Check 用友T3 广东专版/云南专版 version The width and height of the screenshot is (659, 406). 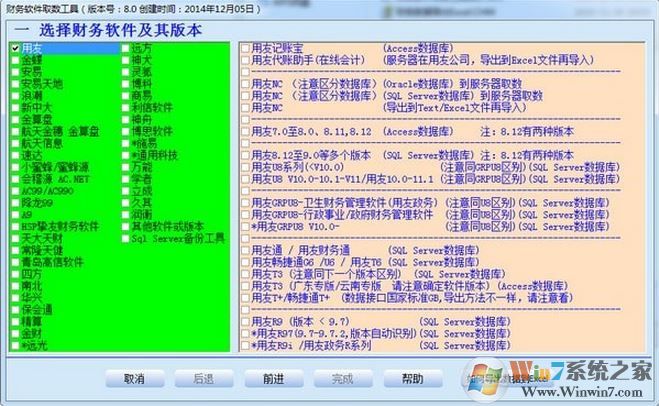245,286
